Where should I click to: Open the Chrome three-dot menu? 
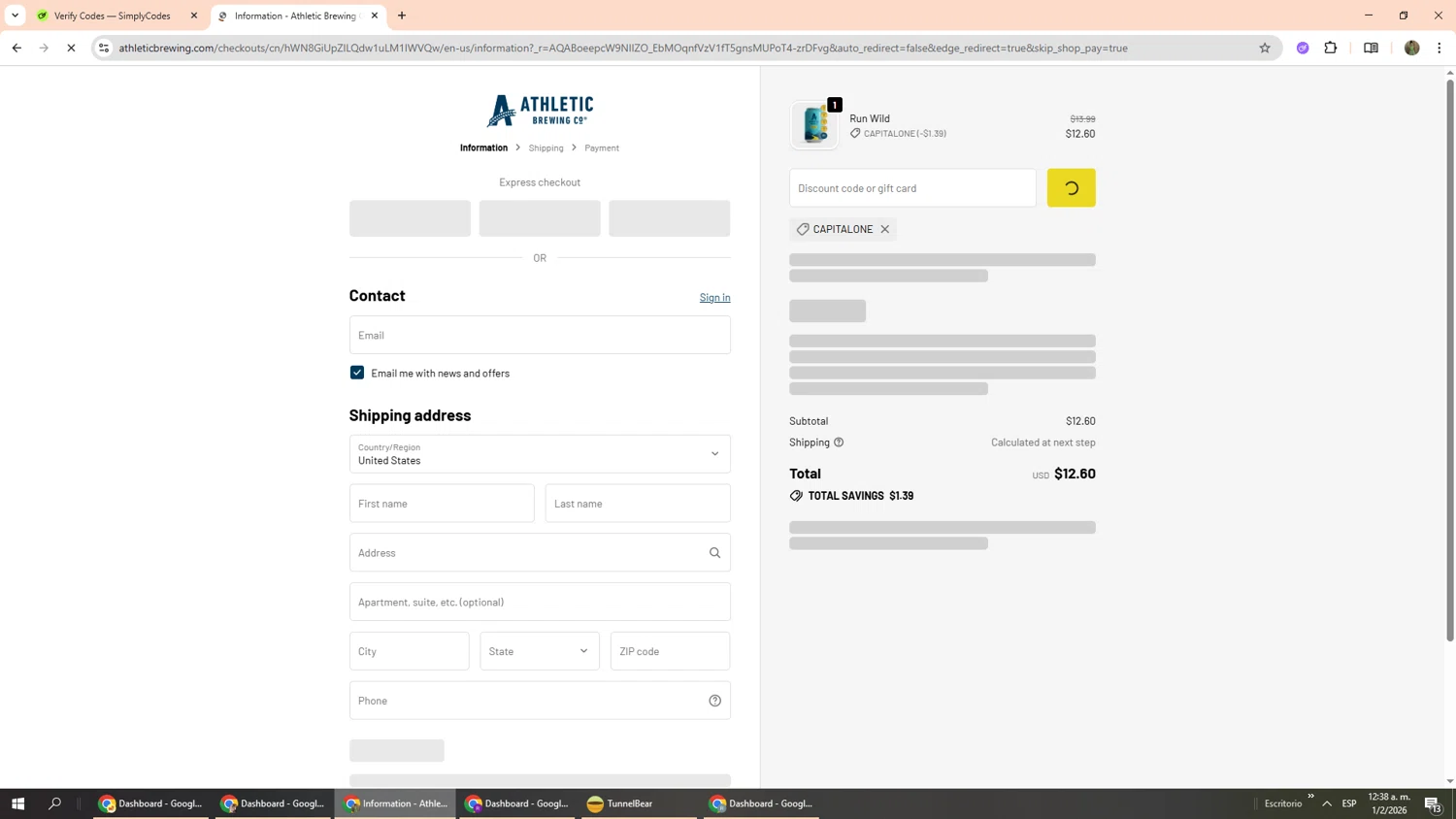click(1439, 48)
